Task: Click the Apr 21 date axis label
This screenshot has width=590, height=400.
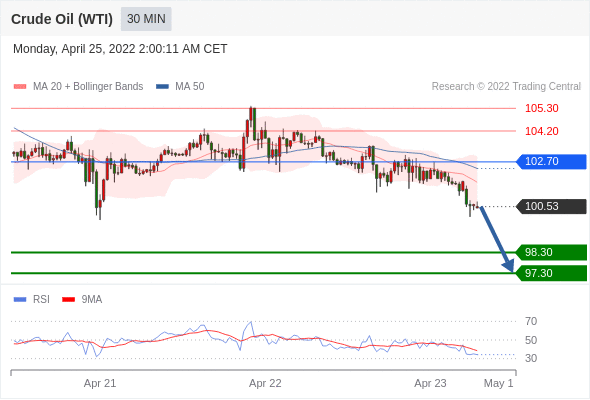Action: click(100, 383)
